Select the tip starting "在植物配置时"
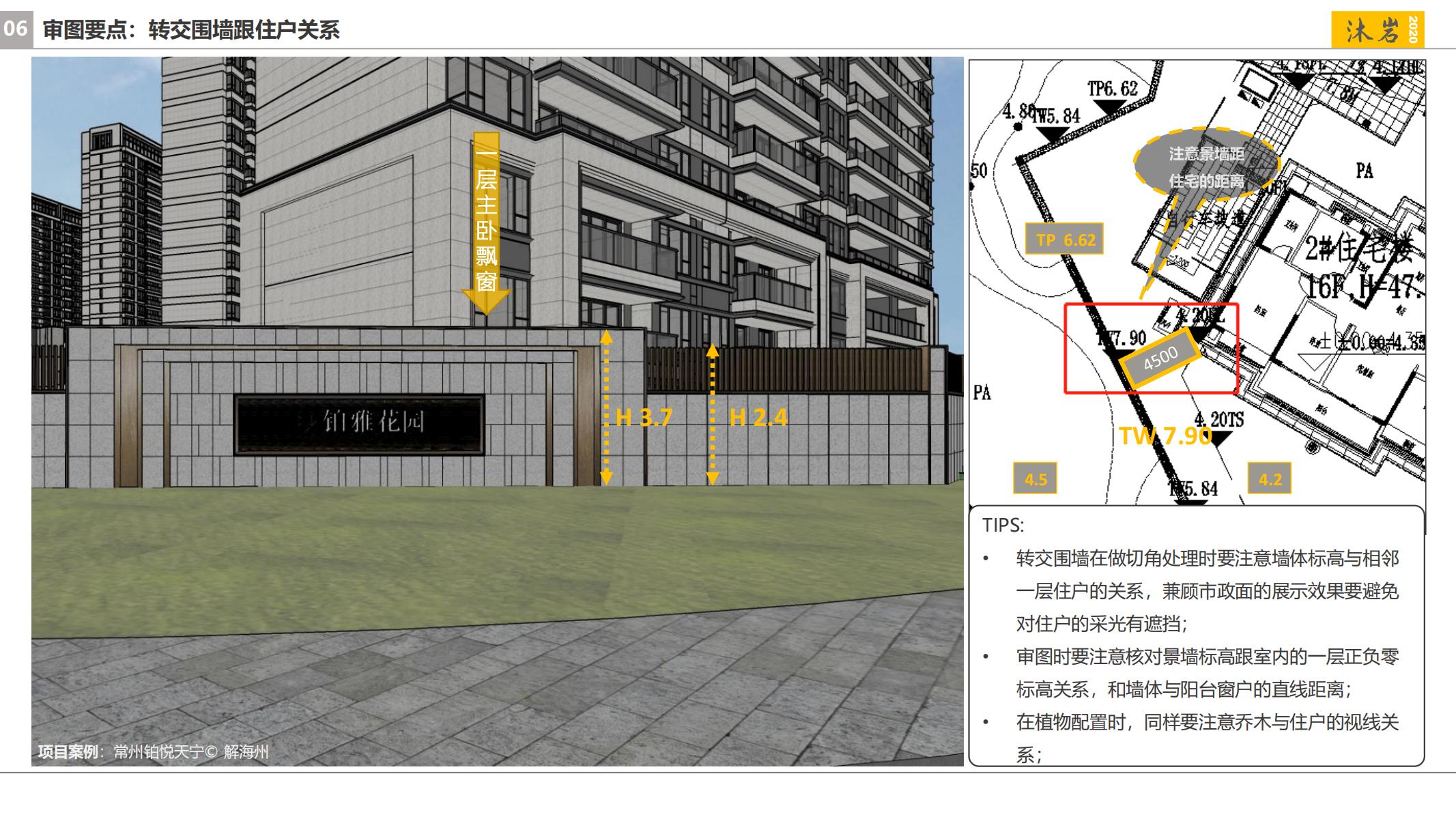 [1207, 738]
